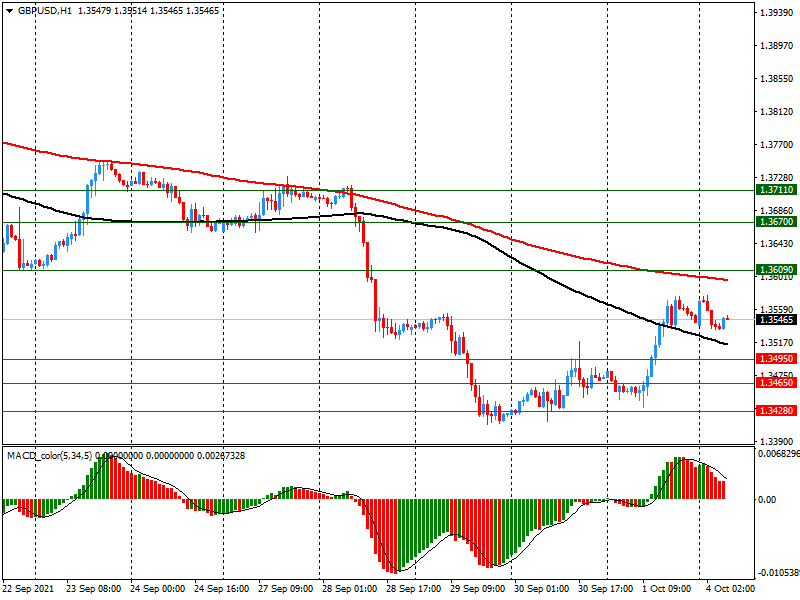Click the 30 Sep 17:00 time axis label

606,589
